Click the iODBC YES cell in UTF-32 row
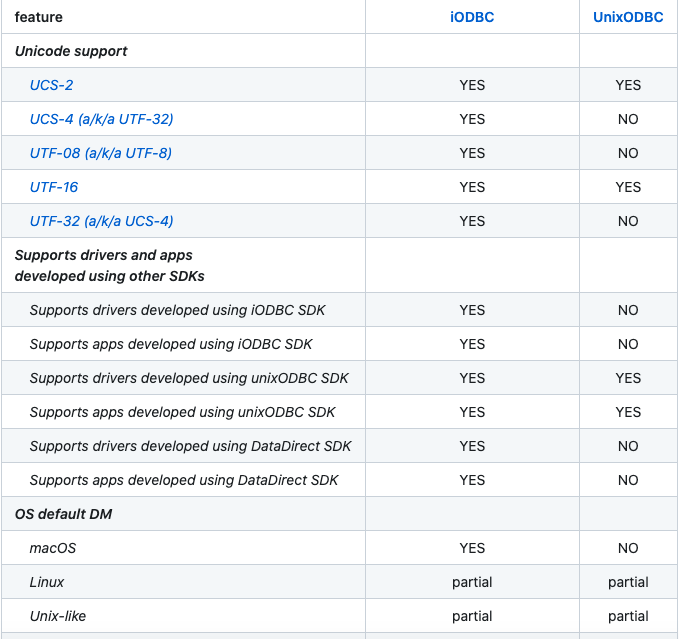The image size is (679, 639). [472, 221]
